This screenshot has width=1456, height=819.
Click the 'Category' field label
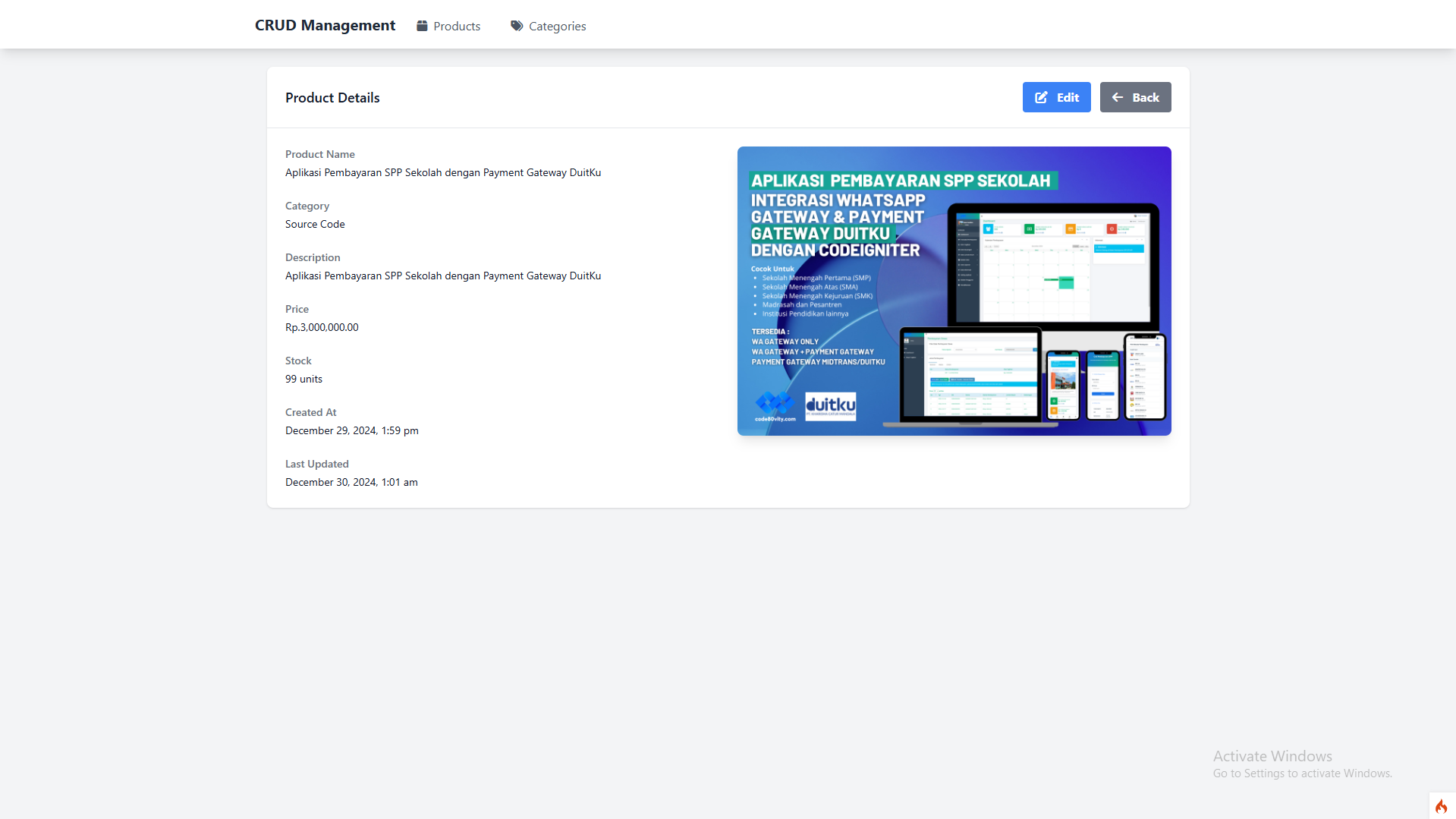coord(307,206)
